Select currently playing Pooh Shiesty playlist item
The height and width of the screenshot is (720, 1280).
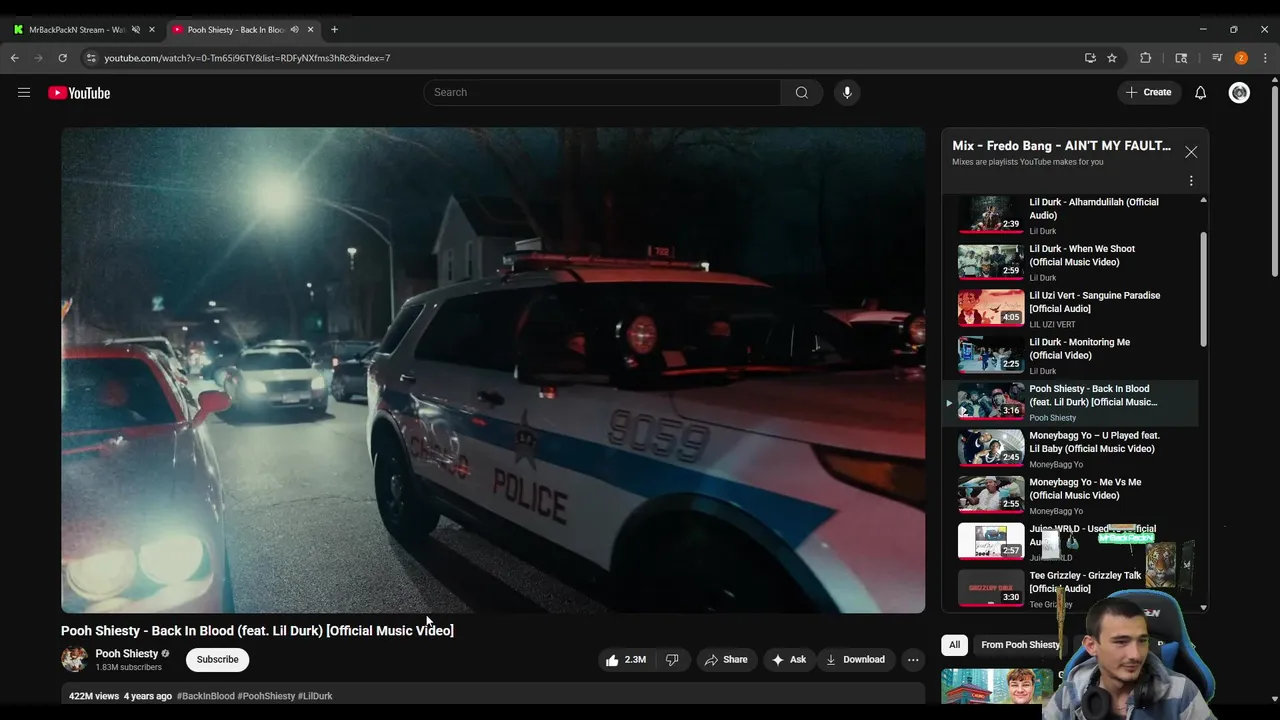[x=1070, y=402]
